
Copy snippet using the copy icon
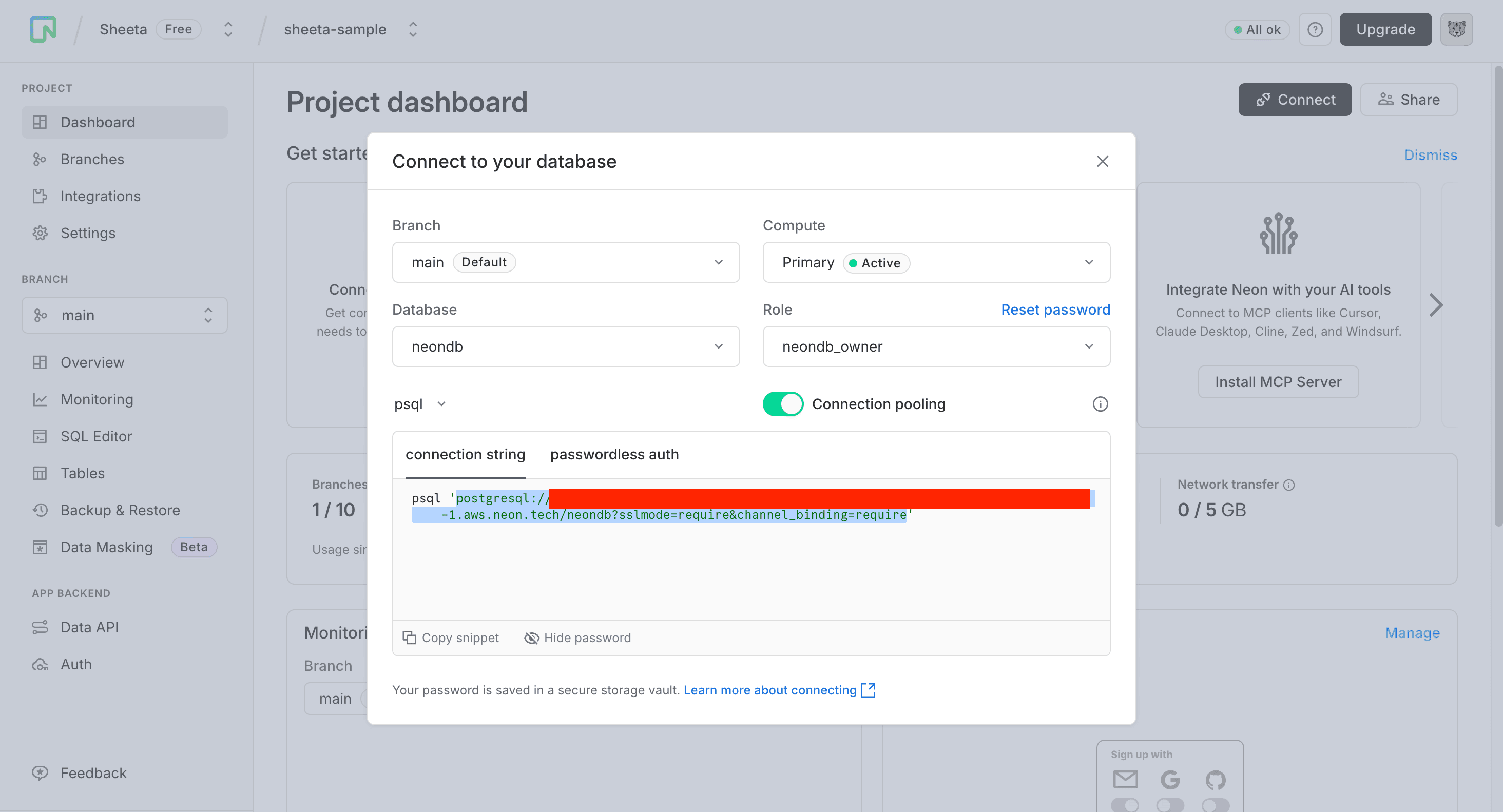(409, 637)
